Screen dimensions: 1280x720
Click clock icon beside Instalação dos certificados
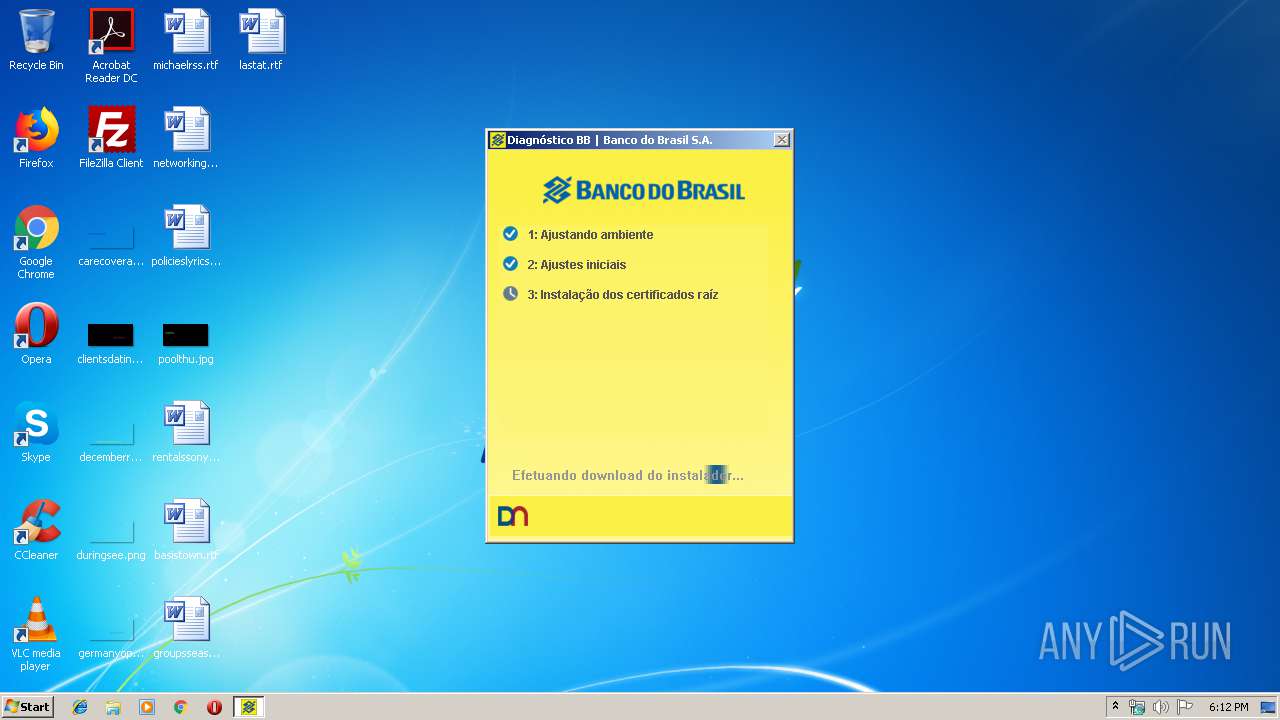510,294
